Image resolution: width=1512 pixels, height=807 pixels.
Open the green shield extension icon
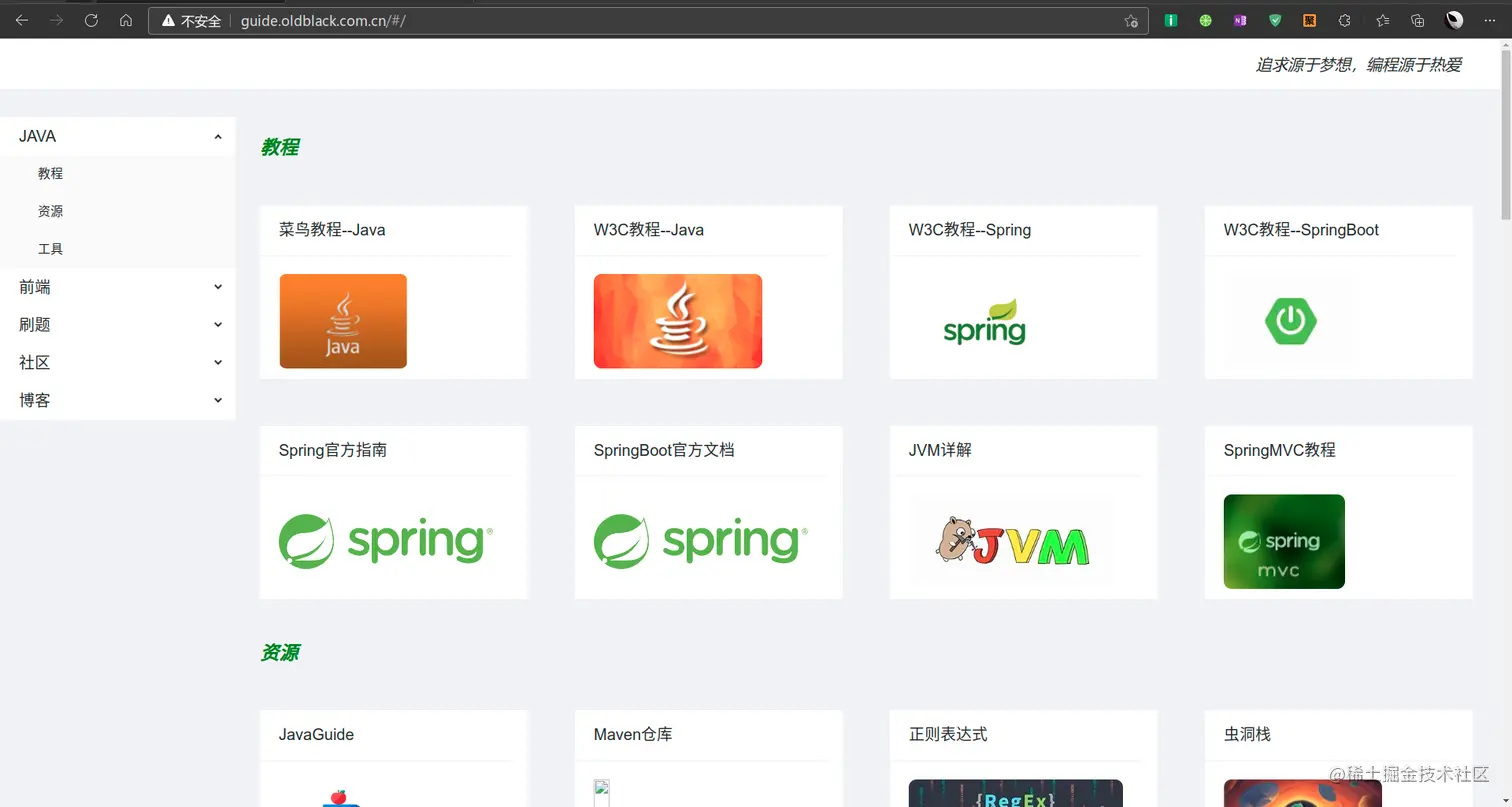tap(1275, 20)
